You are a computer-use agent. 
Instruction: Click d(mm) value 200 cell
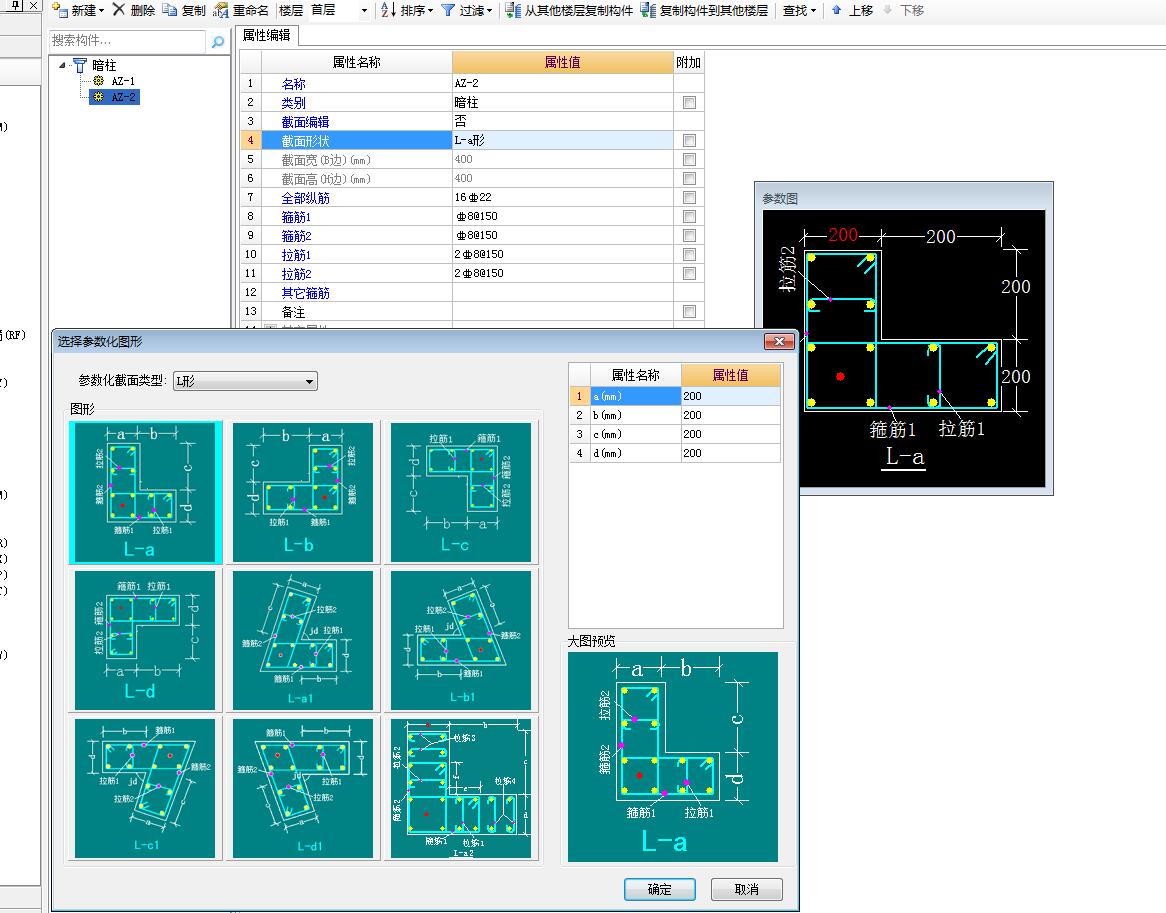(730, 454)
